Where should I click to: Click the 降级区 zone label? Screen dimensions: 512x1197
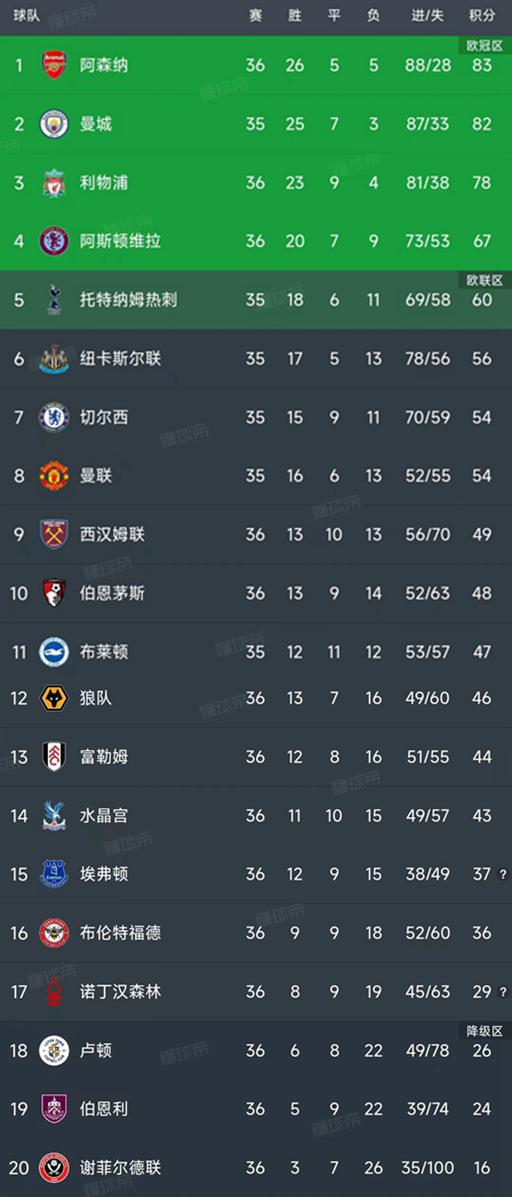pos(485,1031)
